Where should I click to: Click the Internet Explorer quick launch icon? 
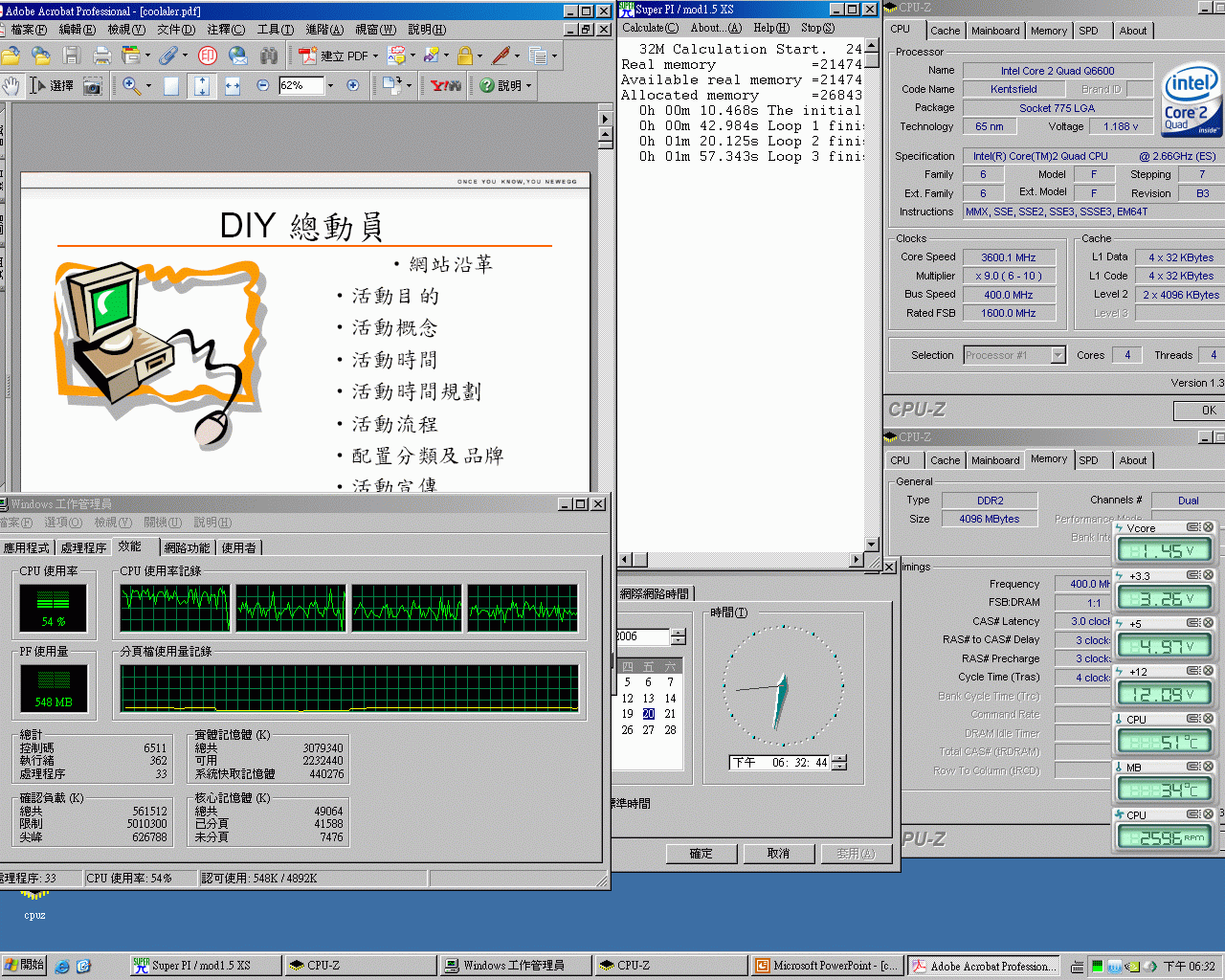(x=62, y=966)
